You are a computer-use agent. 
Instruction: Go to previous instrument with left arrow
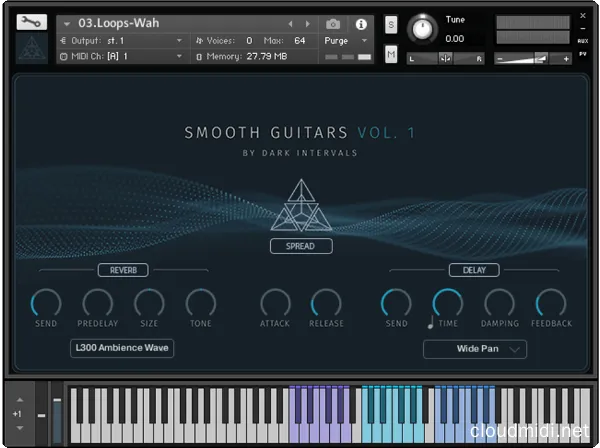[x=291, y=24]
